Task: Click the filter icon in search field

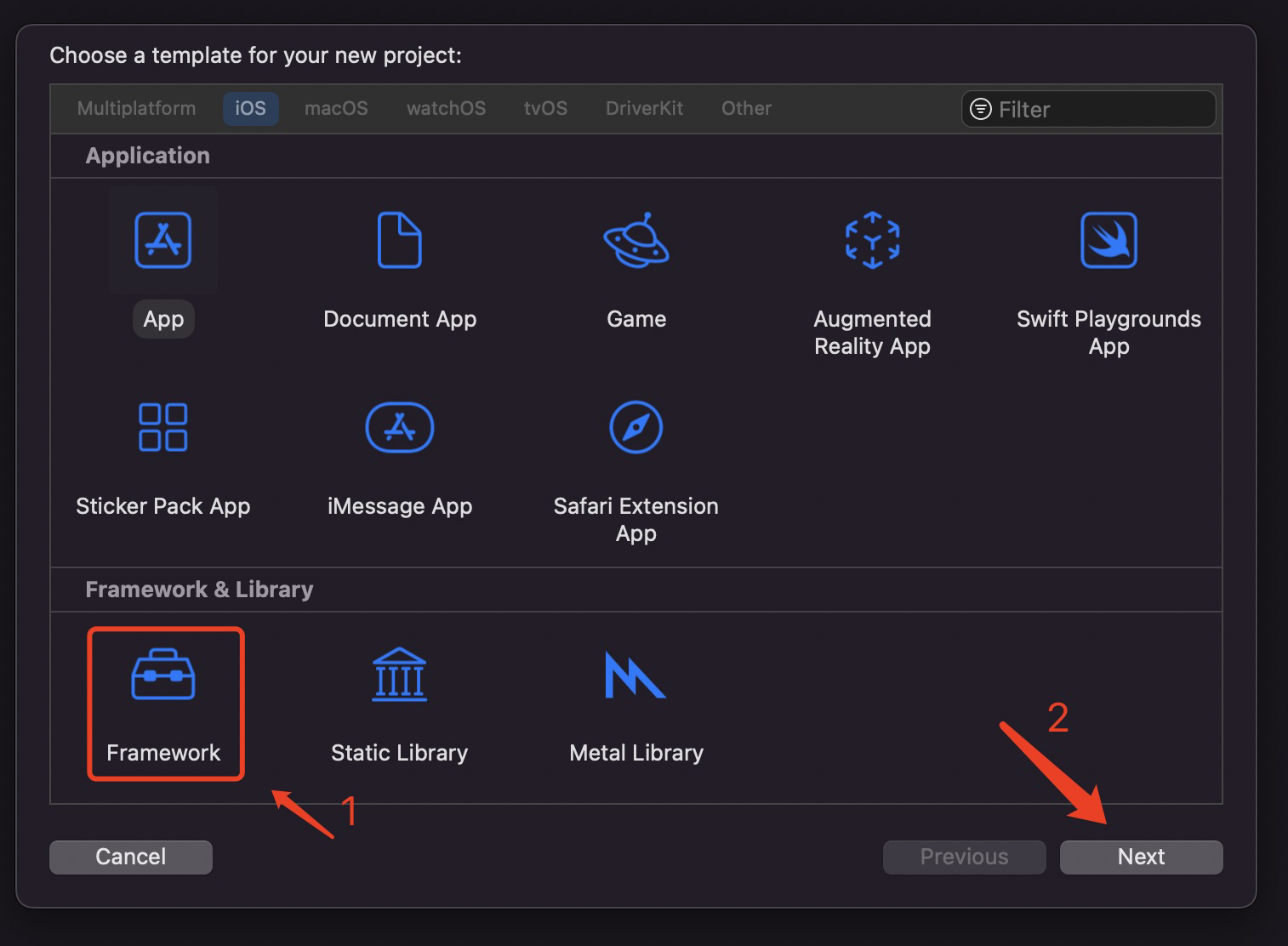Action: pyautogui.click(x=981, y=109)
